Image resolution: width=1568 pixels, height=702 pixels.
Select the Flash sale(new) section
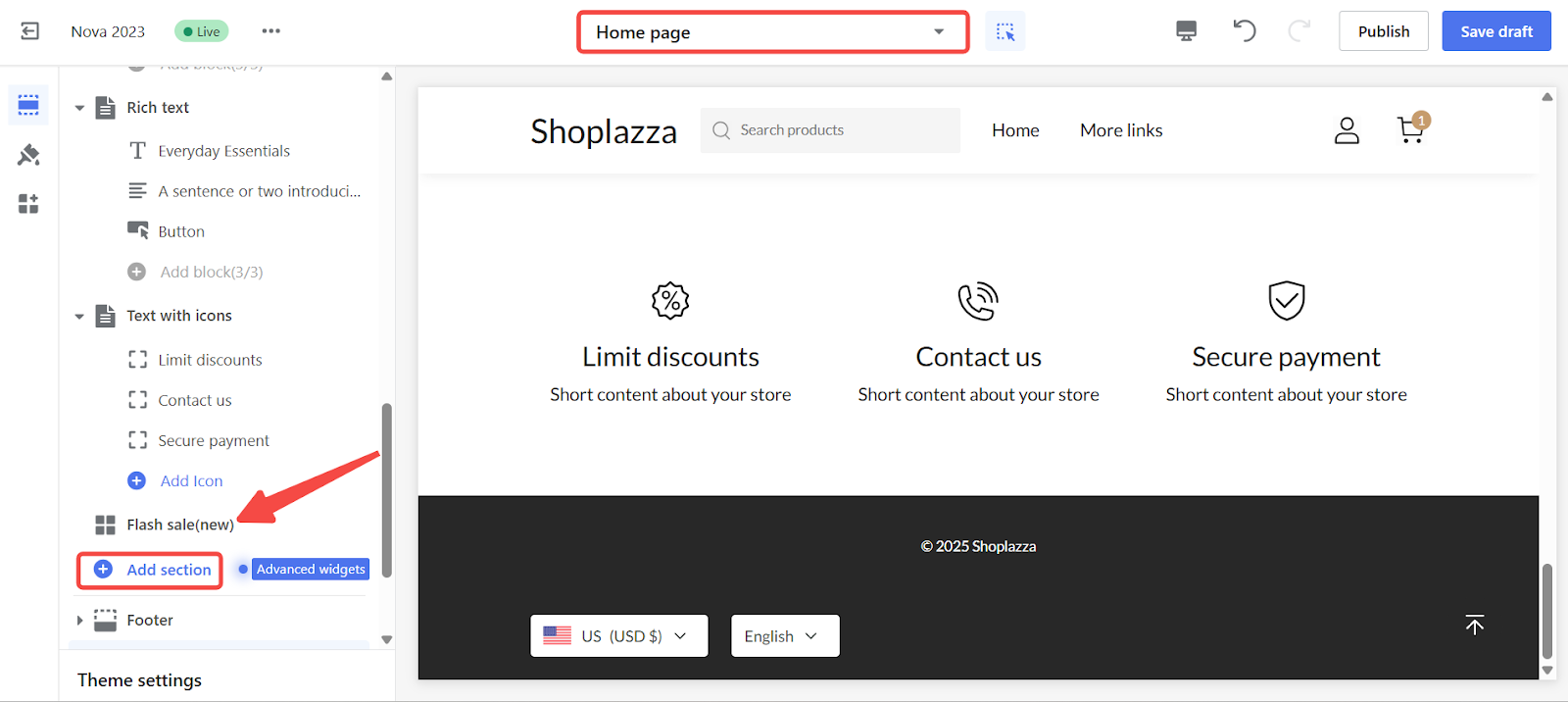[180, 525]
